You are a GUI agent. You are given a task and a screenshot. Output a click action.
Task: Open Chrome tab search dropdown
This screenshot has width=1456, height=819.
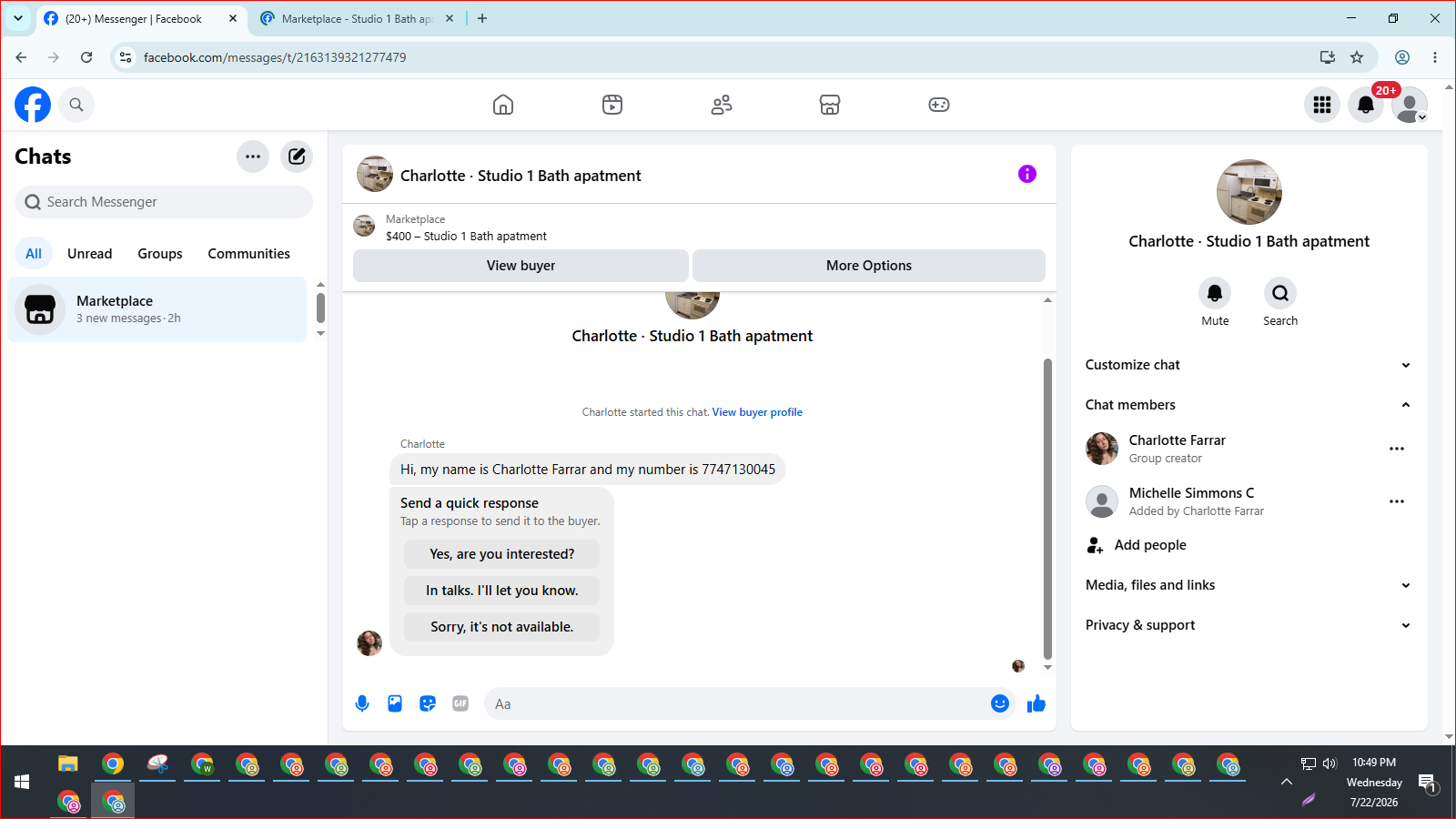click(x=18, y=18)
